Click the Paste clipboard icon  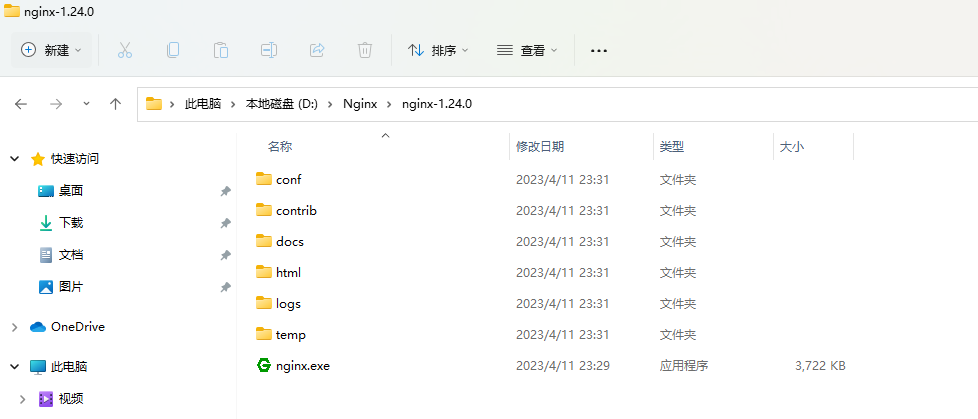coord(221,51)
